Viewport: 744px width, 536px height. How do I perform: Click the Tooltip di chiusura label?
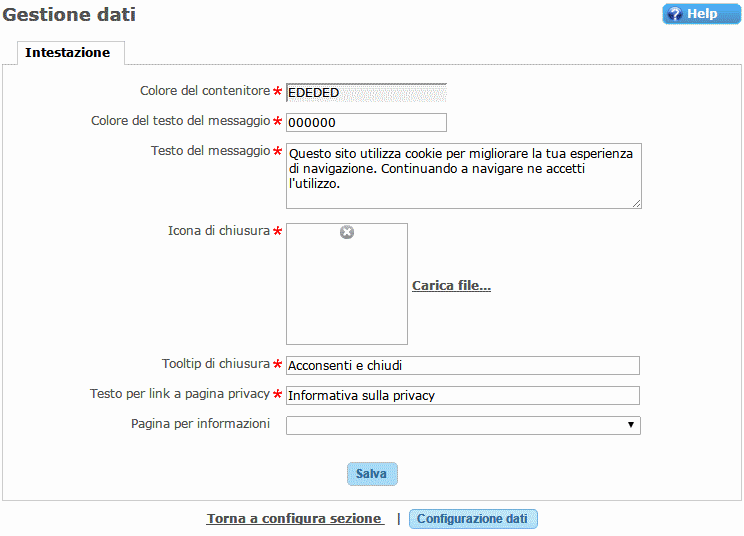click(x=216, y=364)
